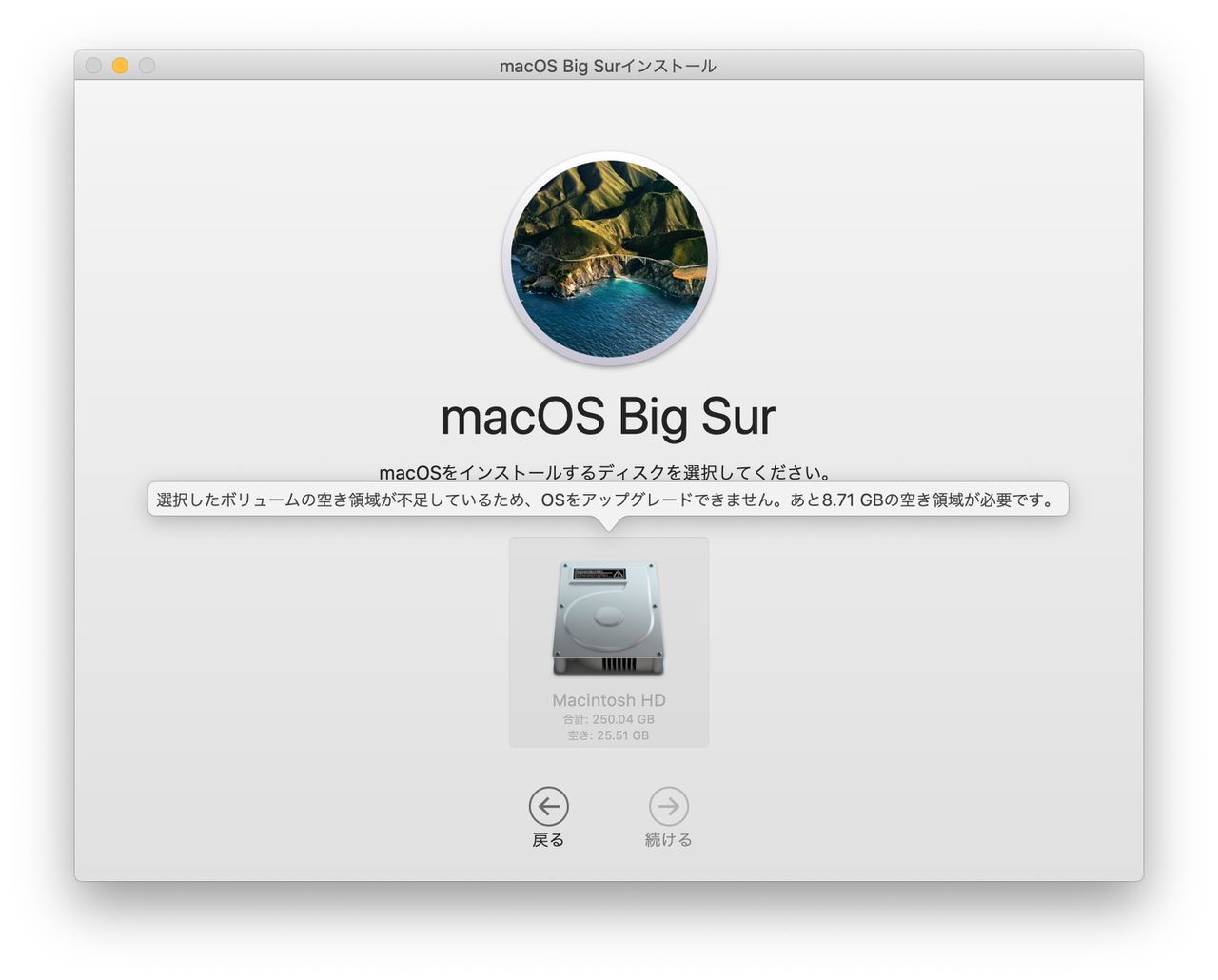Click the gray close window button
This screenshot has width=1218, height=980.
(x=93, y=66)
